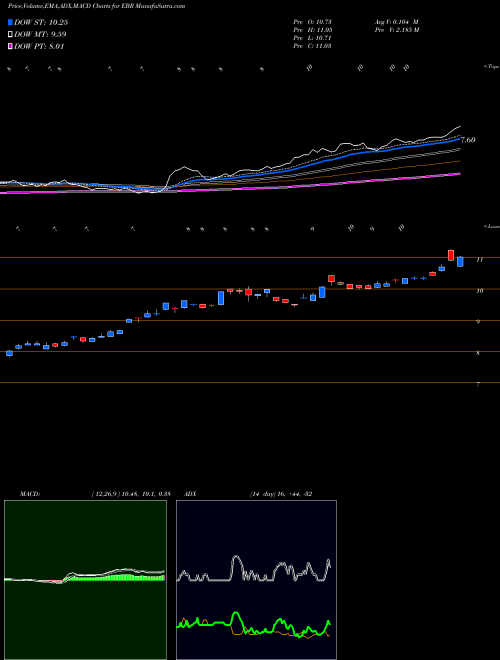Select the 'DOW MT: 9.59' legend text

(x=40, y=35)
